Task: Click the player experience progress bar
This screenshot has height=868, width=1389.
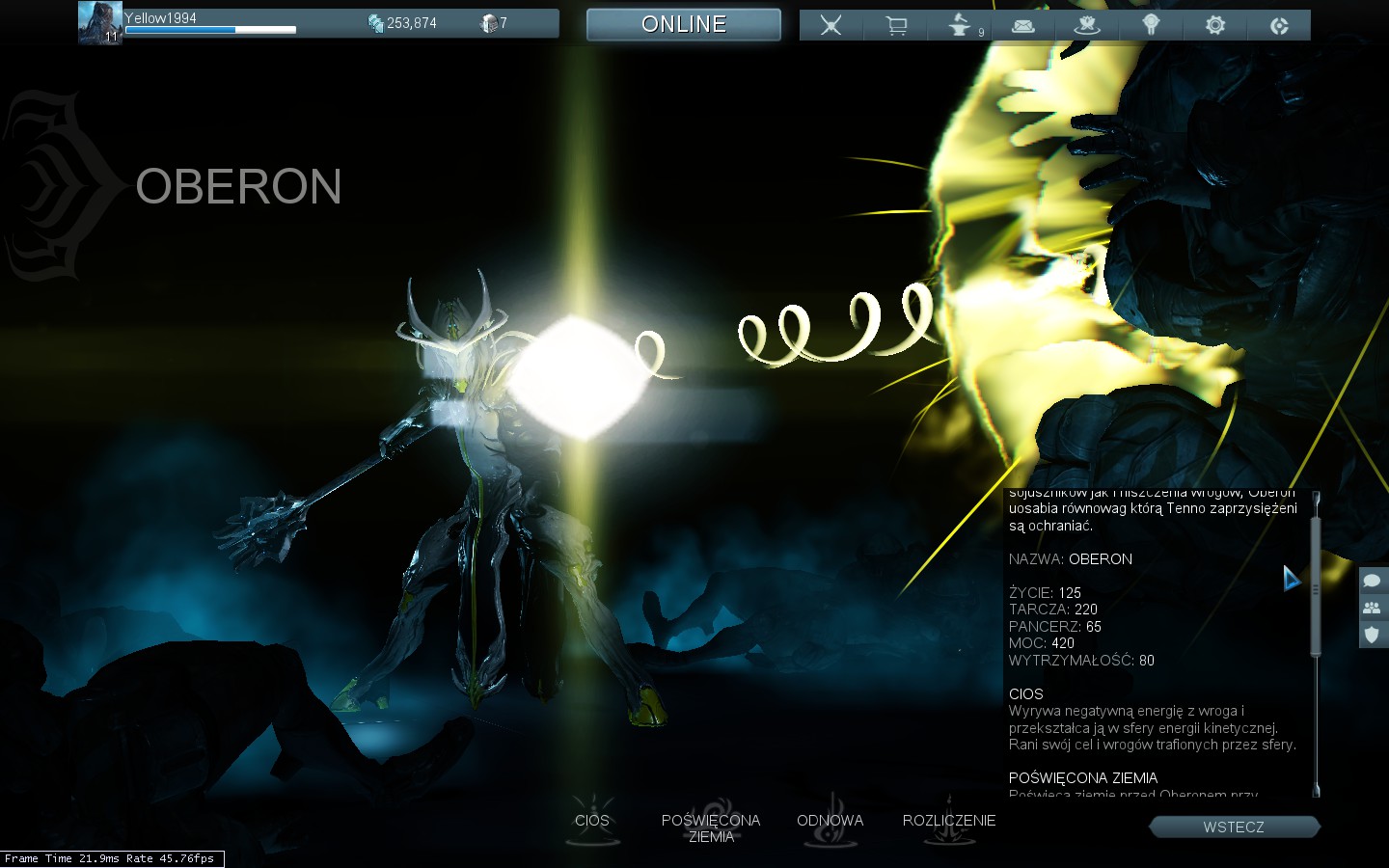Action: (x=210, y=31)
